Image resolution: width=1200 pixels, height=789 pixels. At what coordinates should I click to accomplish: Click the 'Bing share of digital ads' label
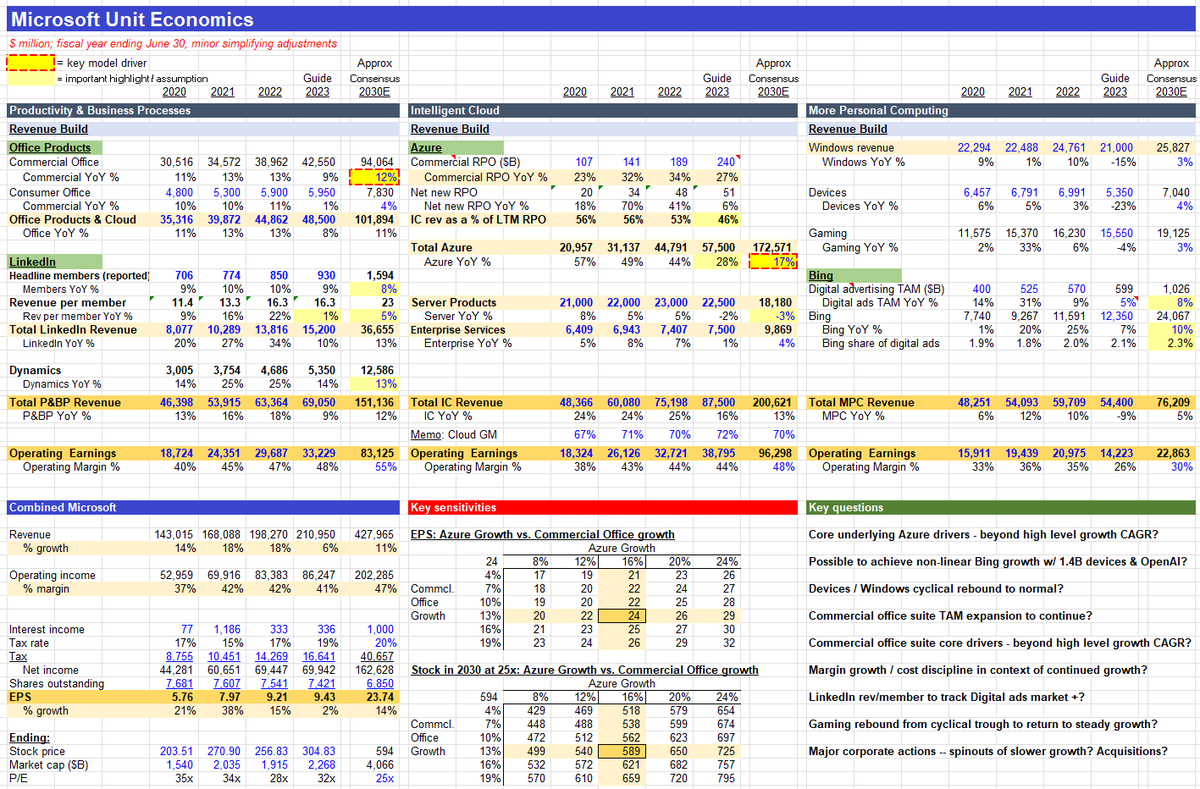pyautogui.click(x=881, y=343)
